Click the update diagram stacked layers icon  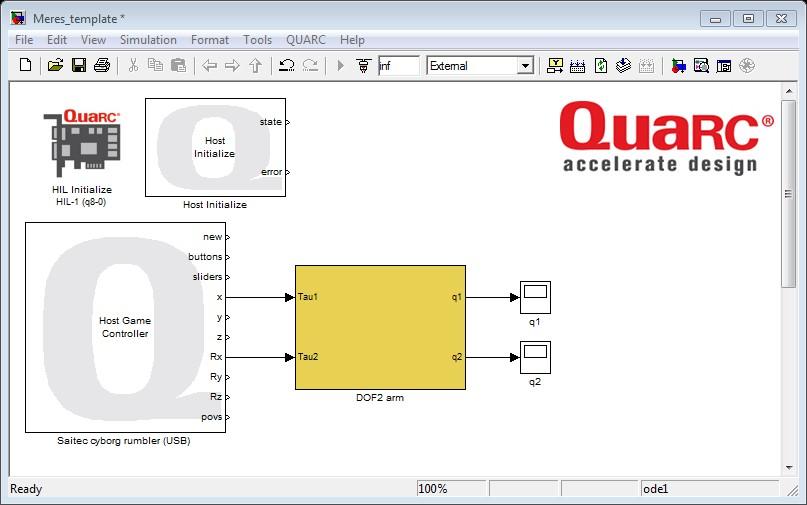pyautogui.click(x=623, y=65)
